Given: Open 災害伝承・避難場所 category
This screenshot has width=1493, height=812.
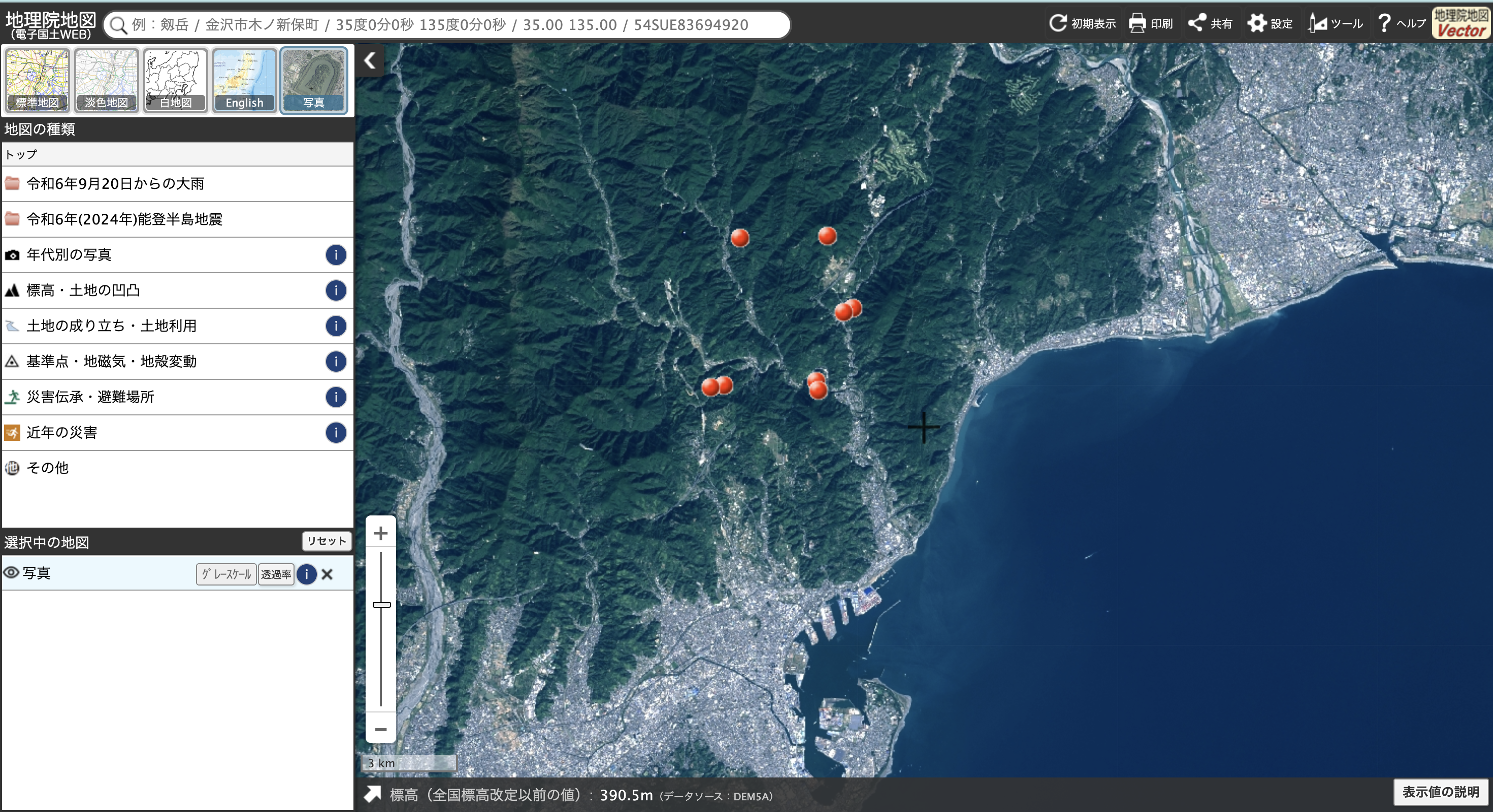Looking at the screenshot, I should [x=90, y=397].
